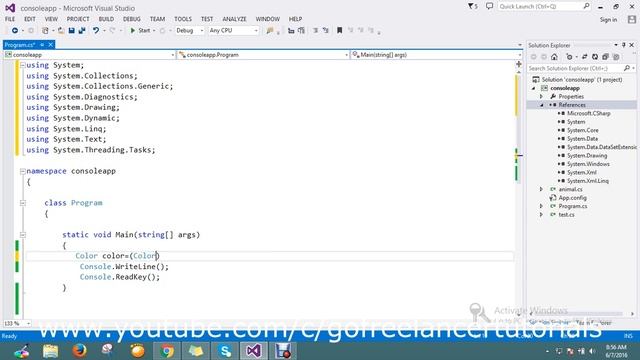Open the Main(string[] args) member dropdown

pyautogui.click(x=436, y=55)
